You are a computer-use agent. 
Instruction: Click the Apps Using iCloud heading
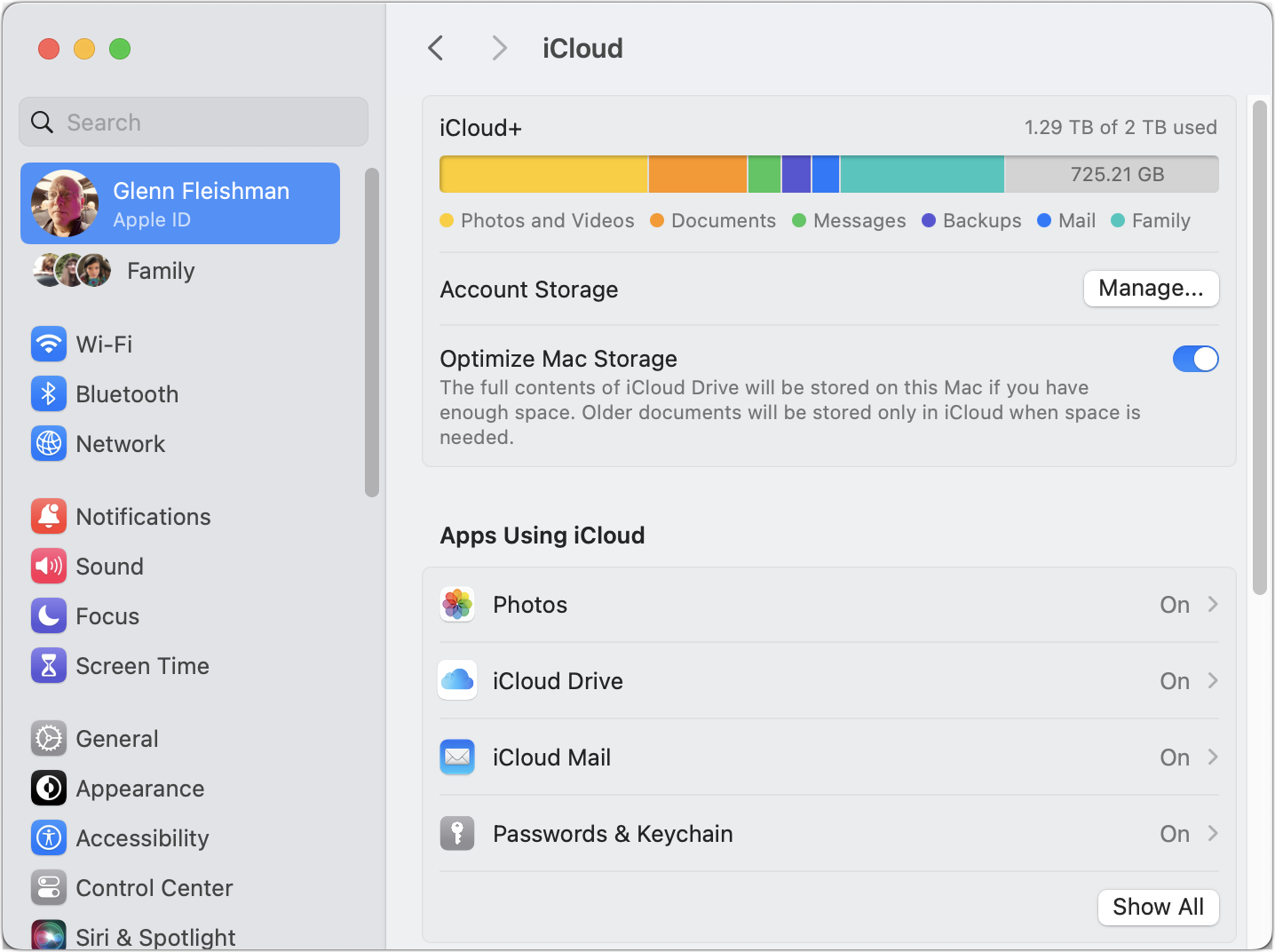(x=542, y=535)
